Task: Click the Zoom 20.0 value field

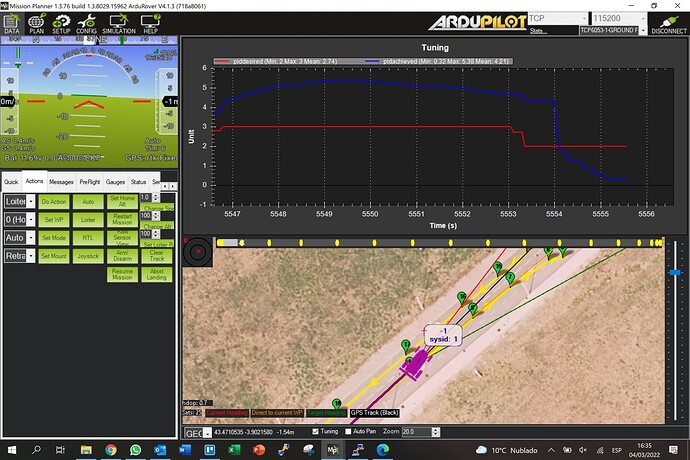Action: pos(416,432)
